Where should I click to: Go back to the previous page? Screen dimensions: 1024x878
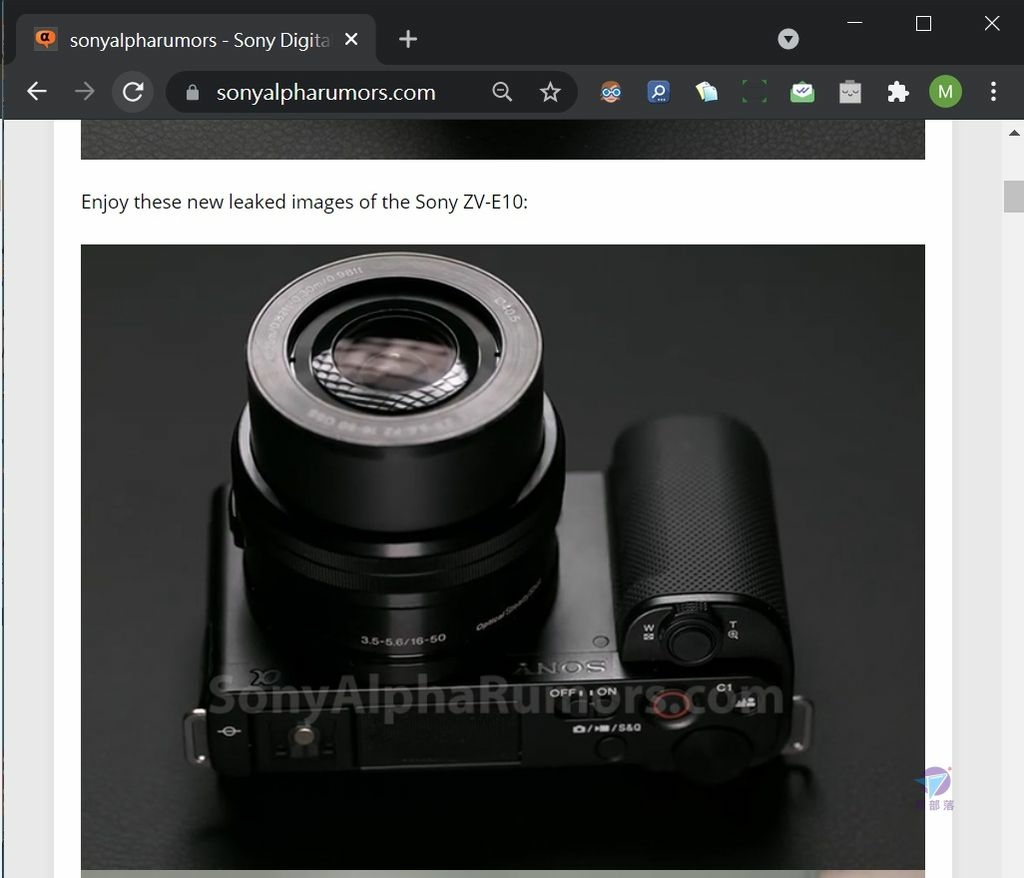(37, 91)
